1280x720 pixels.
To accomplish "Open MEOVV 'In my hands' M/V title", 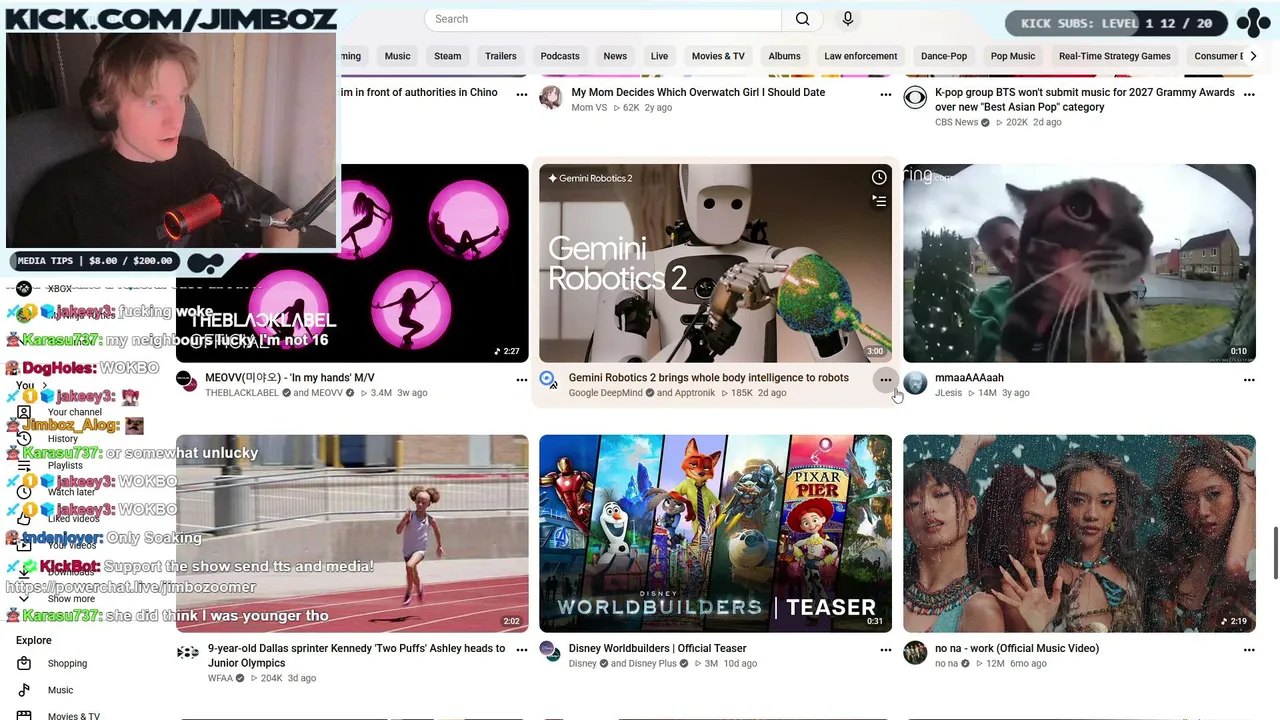I will (x=290, y=378).
